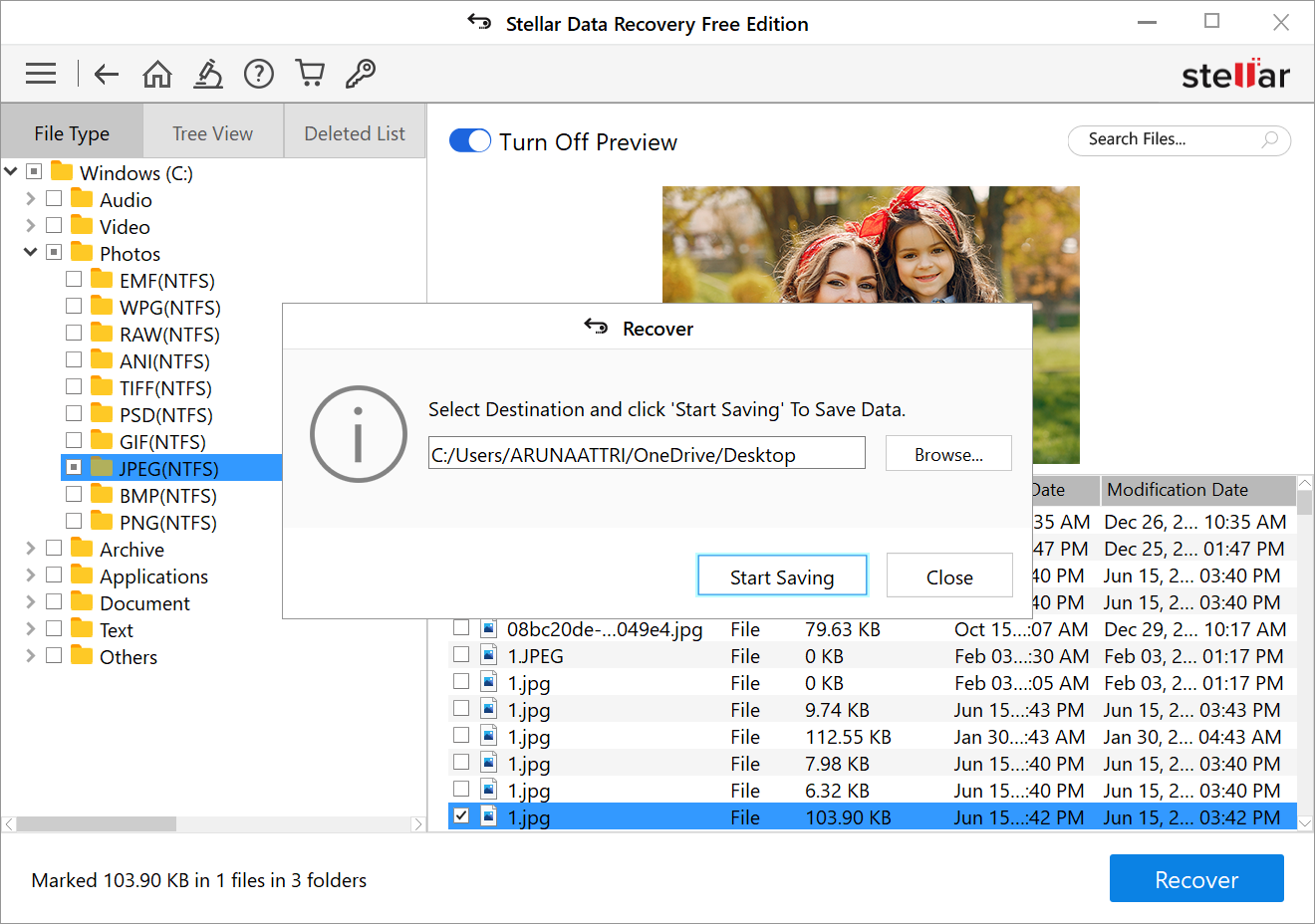Expand the Archive tree node

click(30, 548)
